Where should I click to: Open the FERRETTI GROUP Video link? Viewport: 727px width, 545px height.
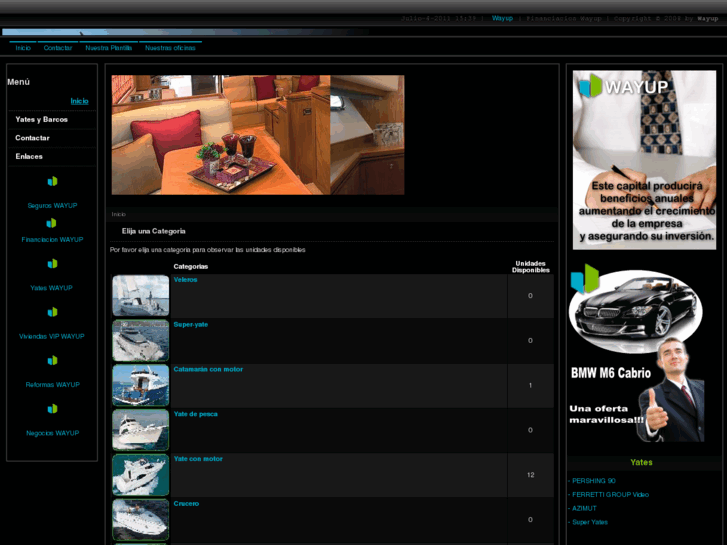610,494
